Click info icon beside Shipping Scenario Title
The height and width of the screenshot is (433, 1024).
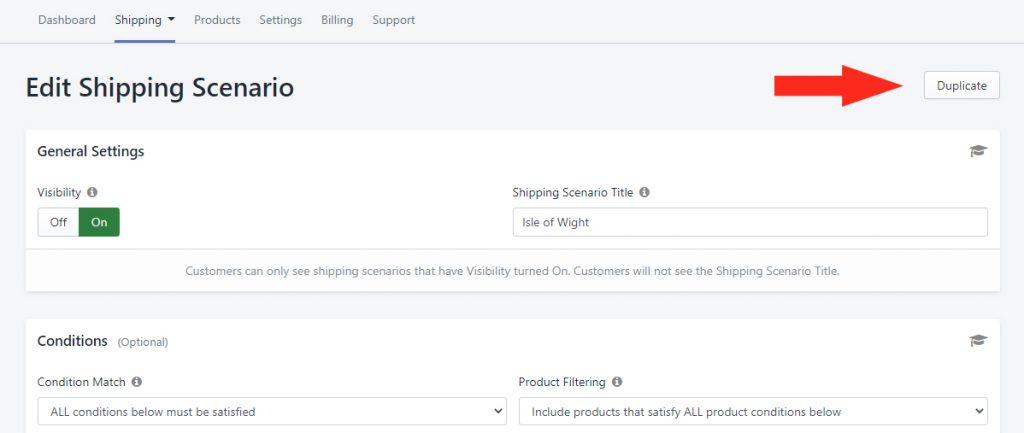click(x=644, y=192)
